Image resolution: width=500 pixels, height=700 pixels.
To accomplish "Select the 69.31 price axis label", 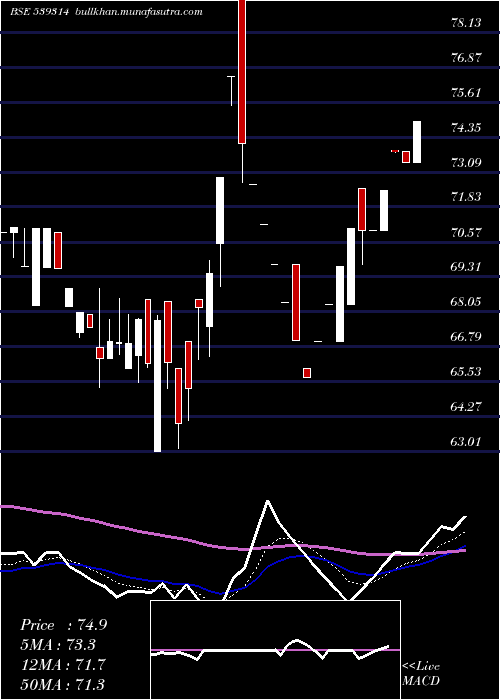I will [x=467, y=267].
